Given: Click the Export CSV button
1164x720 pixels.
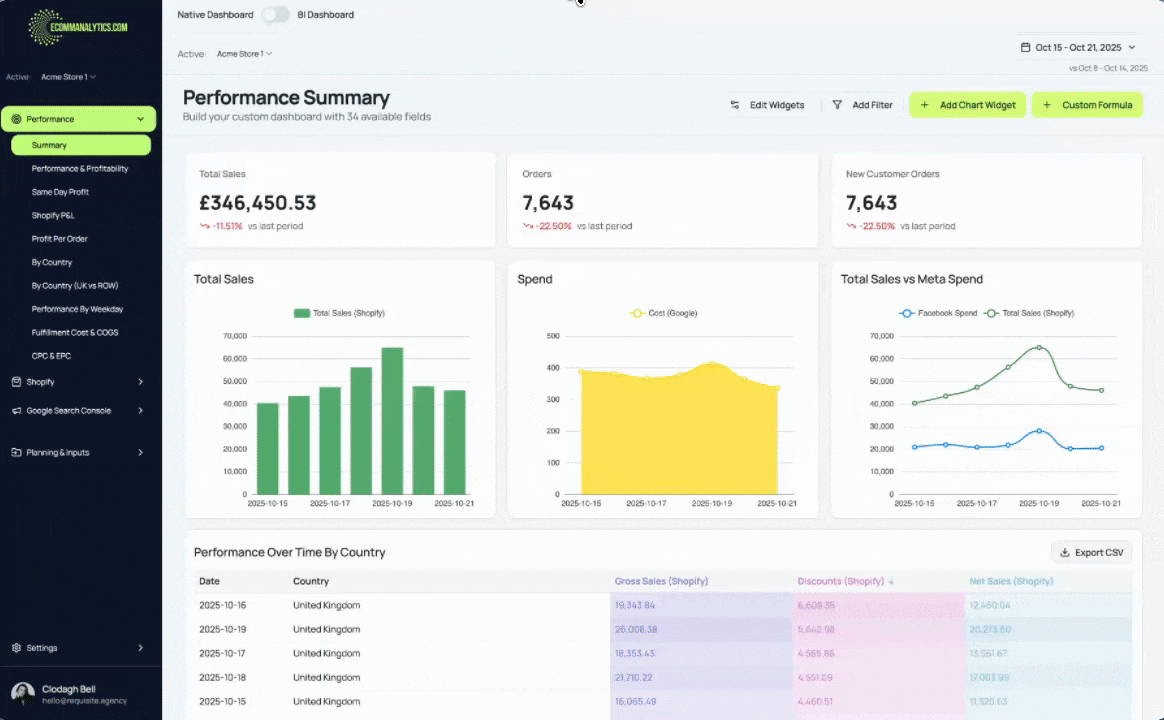Looking at the screenshot, I should pos(1091,552).
